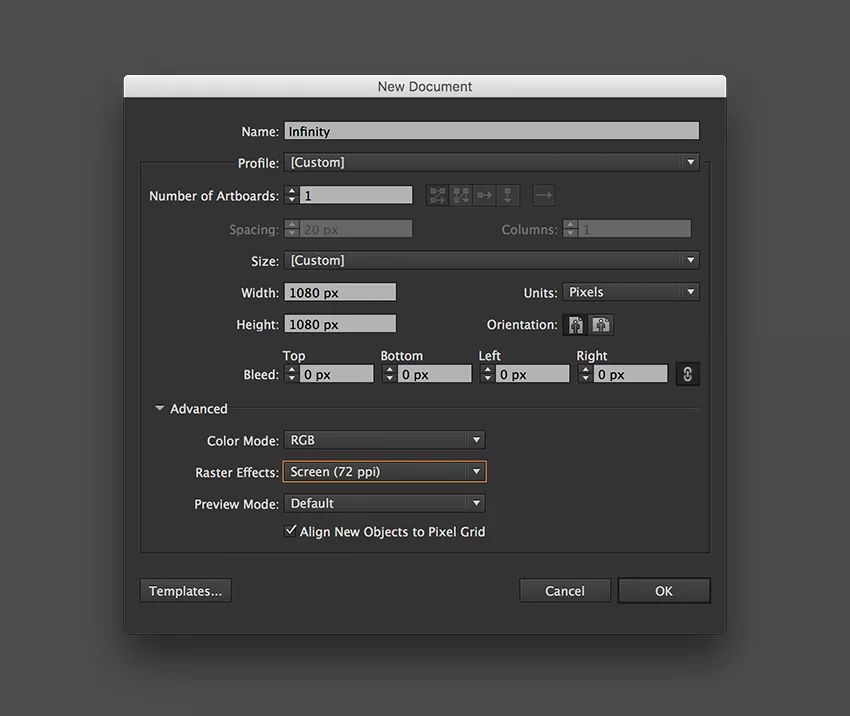Toggle the bleed link chain icon
The image size is (850, 716).
[x=687, y=374]
